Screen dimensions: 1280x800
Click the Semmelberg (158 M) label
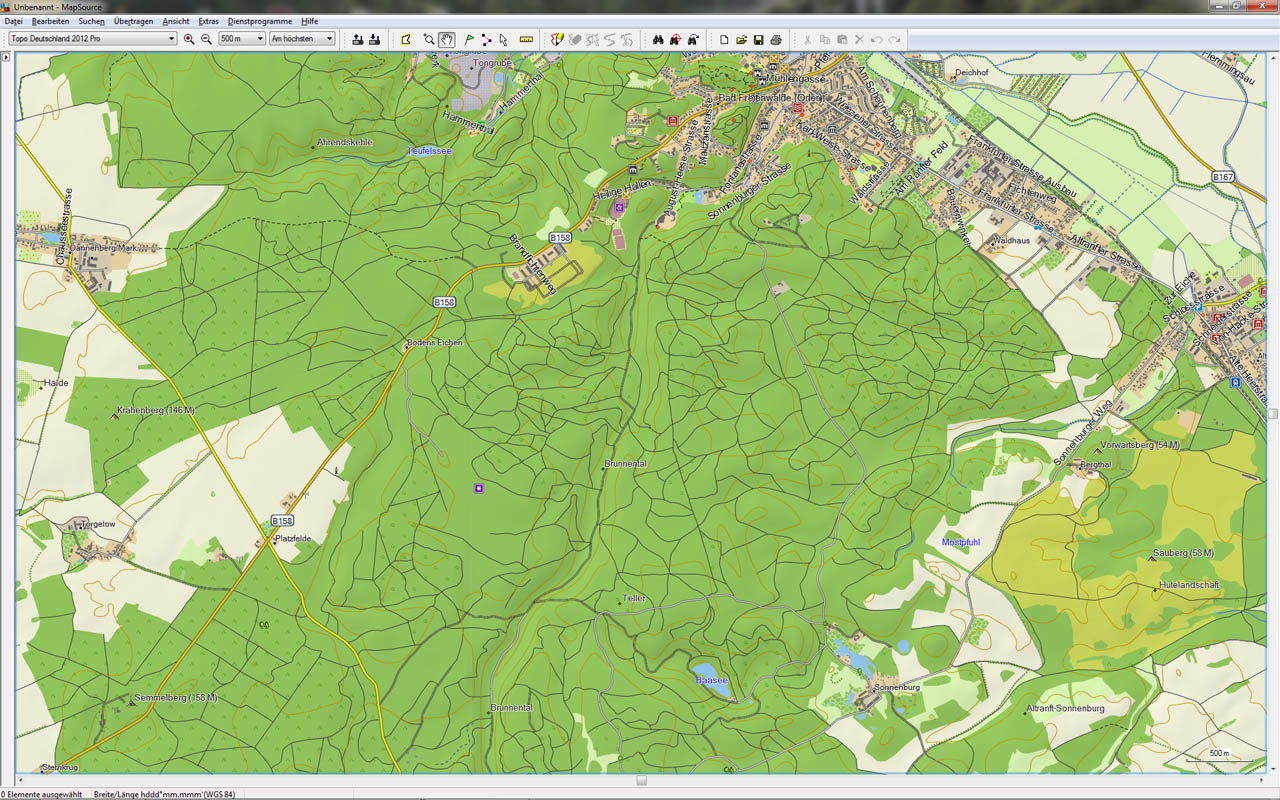click(x=175, y=698)
